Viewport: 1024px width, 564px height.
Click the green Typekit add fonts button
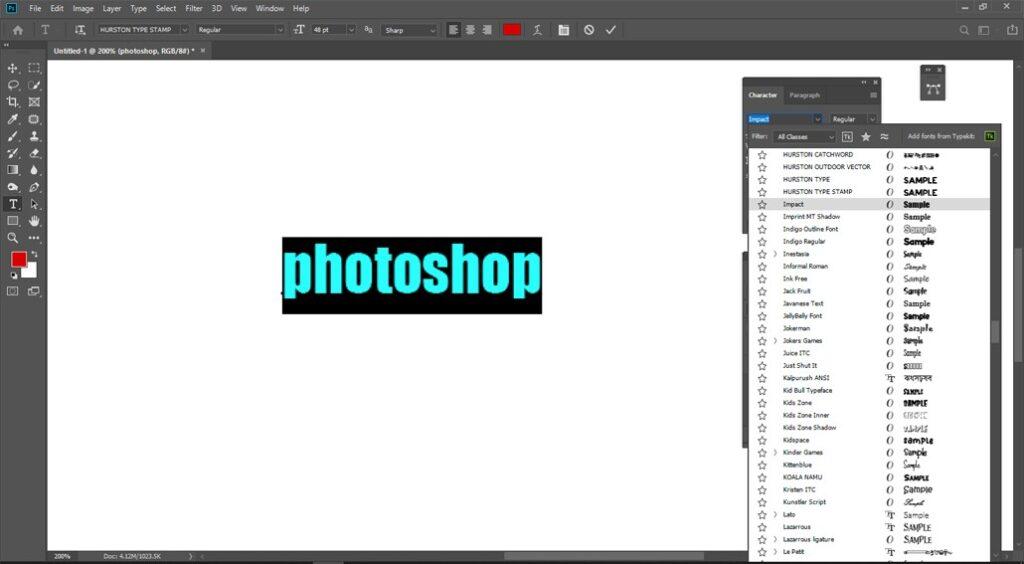click(989, 136)
